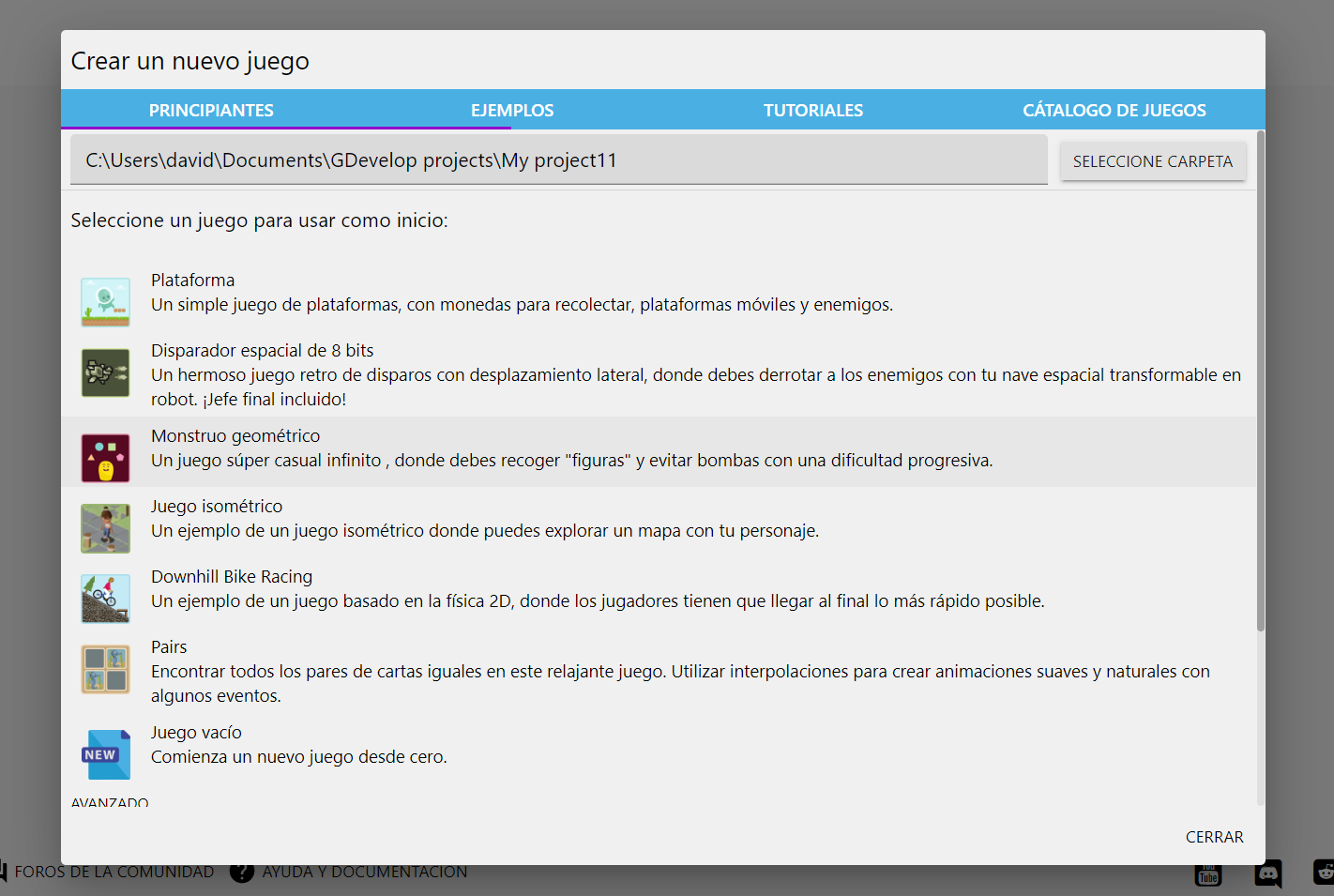The width and height of the screenshot is (1334, 896).
Task: Select the Disparador espacial de 8 bits icon
Action: [x=105, y=372]
